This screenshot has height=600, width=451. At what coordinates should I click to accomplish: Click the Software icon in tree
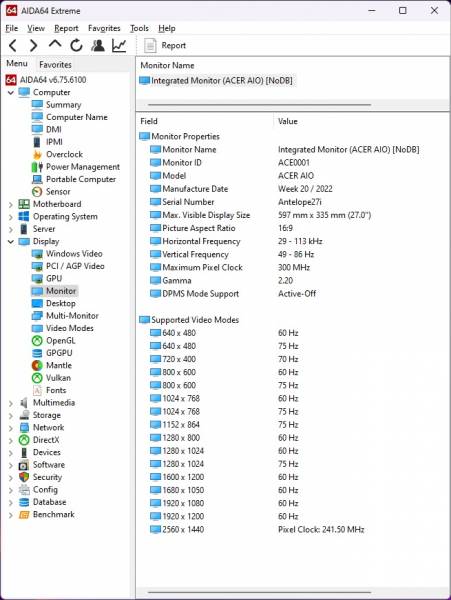(x=24, y=465)
